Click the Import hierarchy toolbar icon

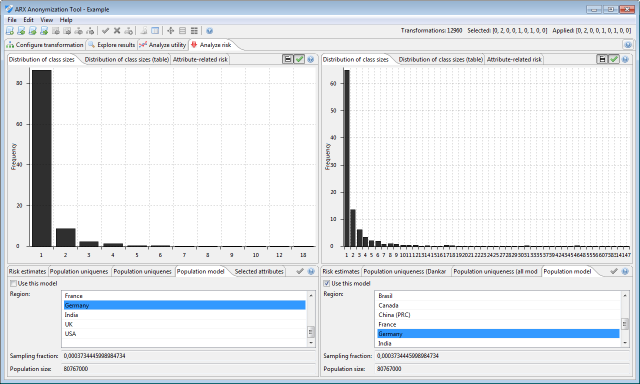click(x=79, y=31)
